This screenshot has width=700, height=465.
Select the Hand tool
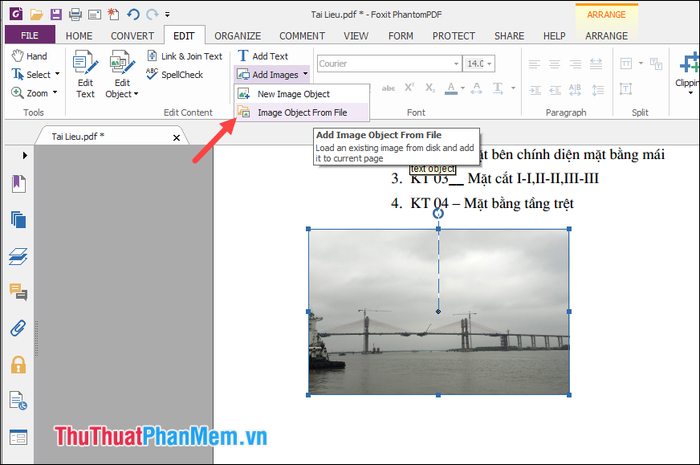coord(29,56)
